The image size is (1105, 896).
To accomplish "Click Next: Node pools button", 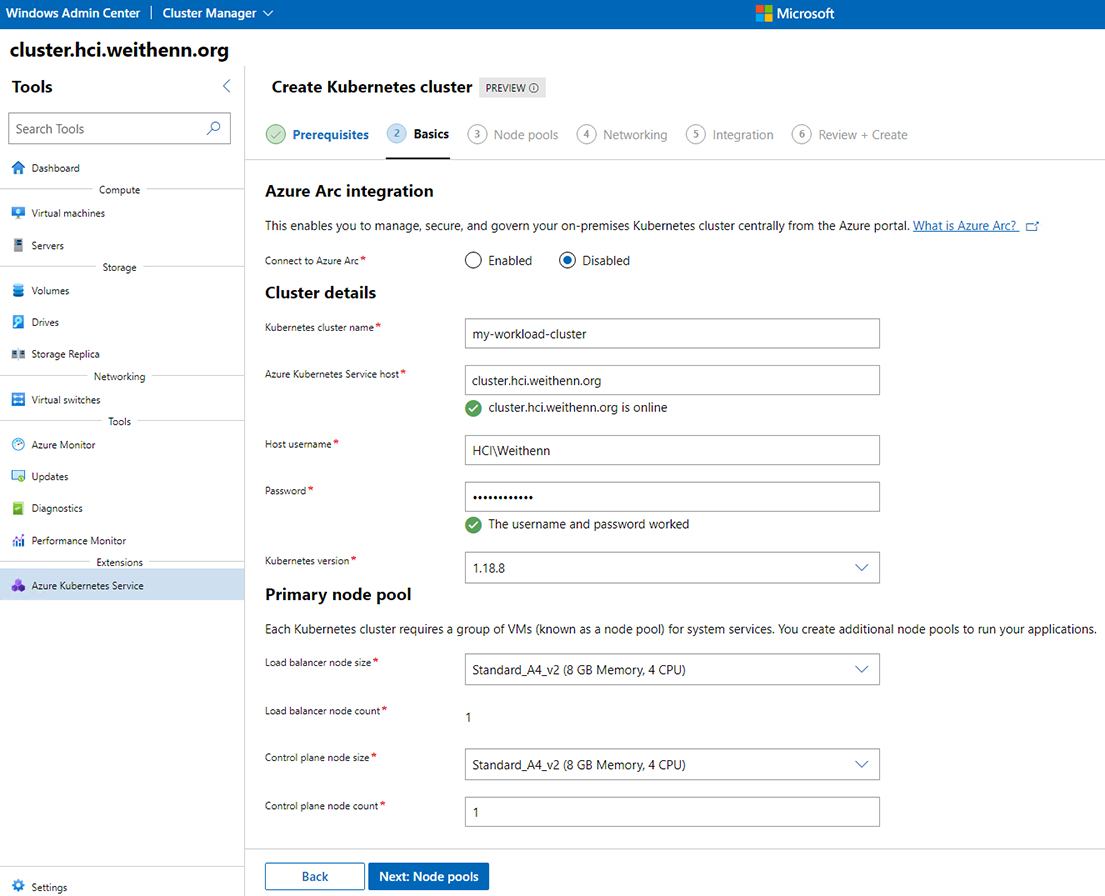I will [428, 876].
